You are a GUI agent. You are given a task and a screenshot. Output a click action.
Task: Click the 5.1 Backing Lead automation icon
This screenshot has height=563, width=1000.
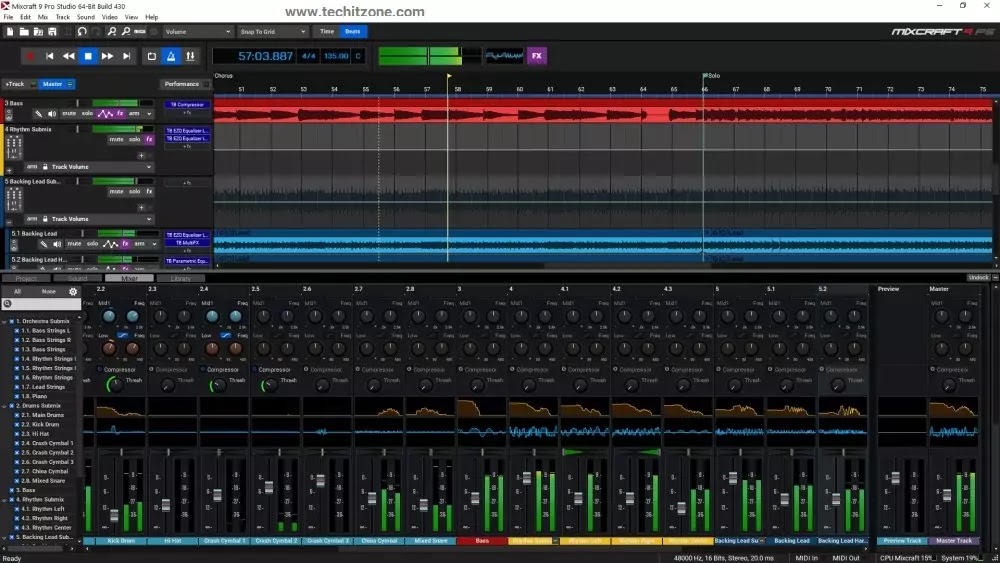click(x=110, y=244)
